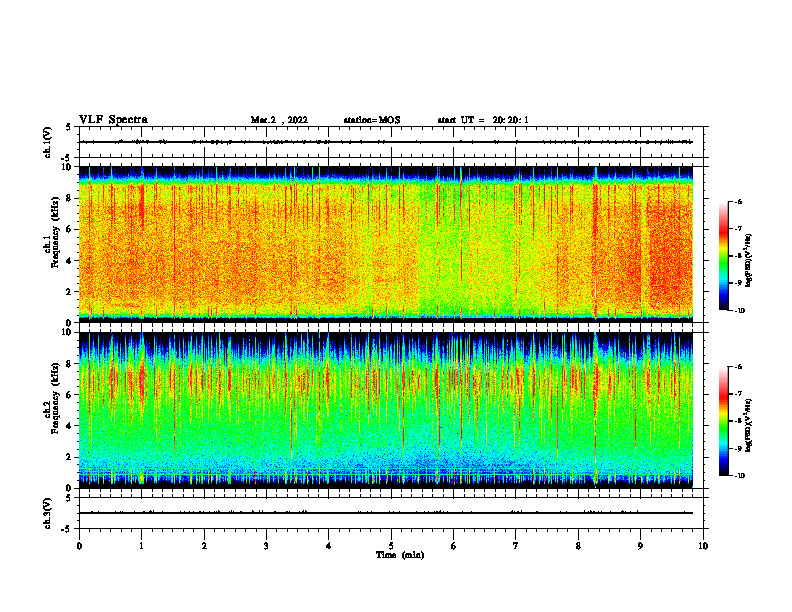This screenshot has height=612, width=792.
Task: Click the "ch.1(V)" axis label at top
Action: [48, 142]
